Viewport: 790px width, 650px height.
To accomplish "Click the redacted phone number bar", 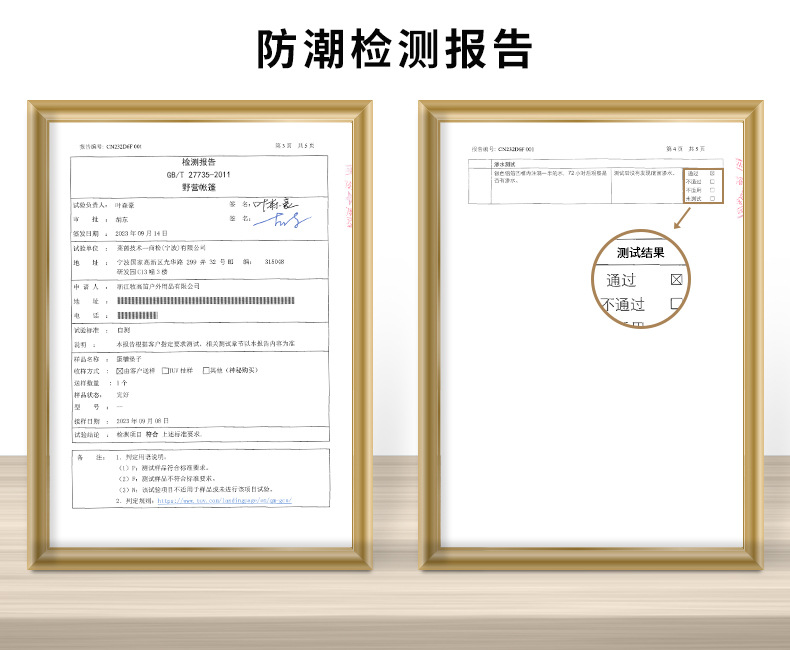I will pos(137,315).
